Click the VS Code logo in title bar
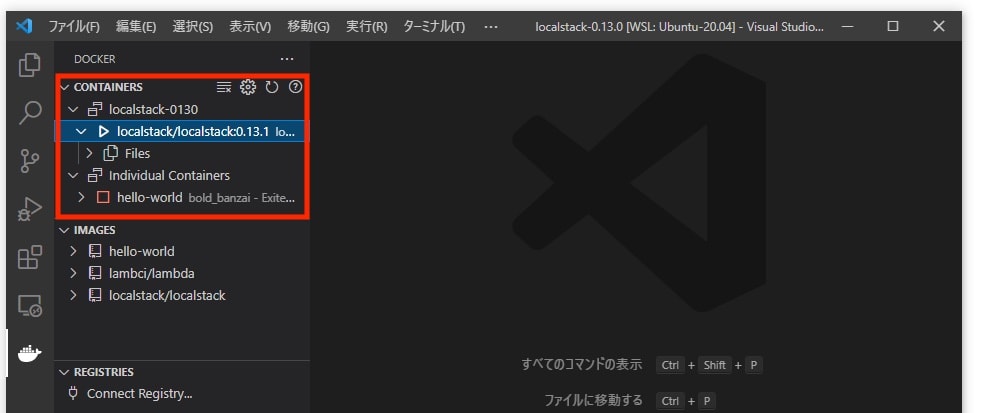Screen dimensions: 982x413 click(24, 26)
